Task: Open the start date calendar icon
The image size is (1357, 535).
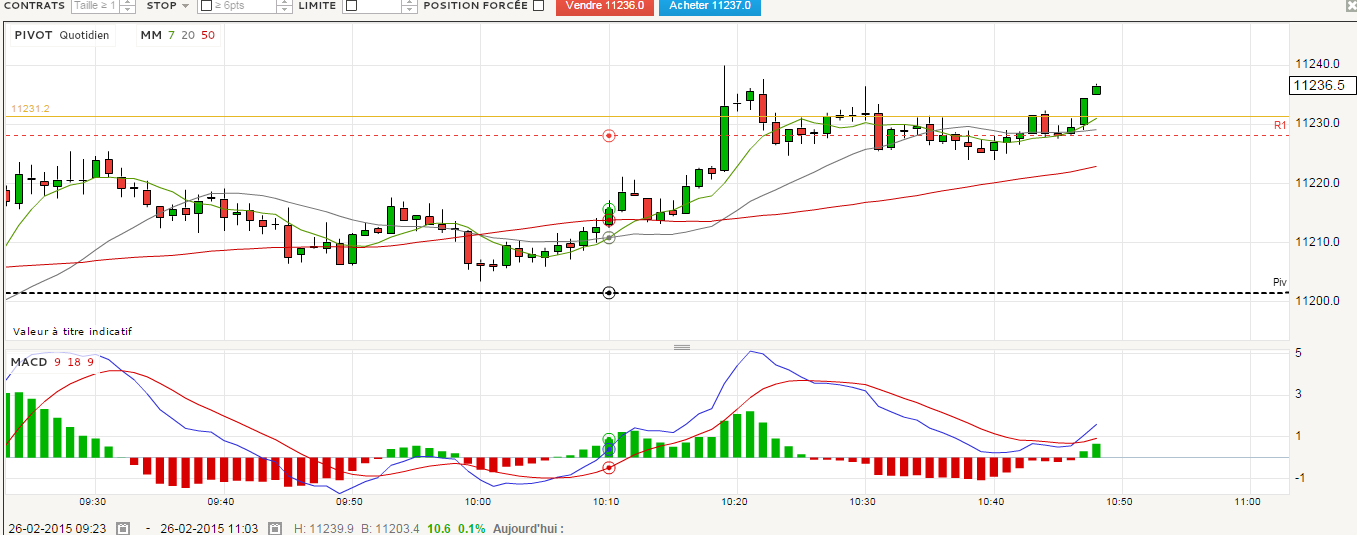Action: (123, 527)
